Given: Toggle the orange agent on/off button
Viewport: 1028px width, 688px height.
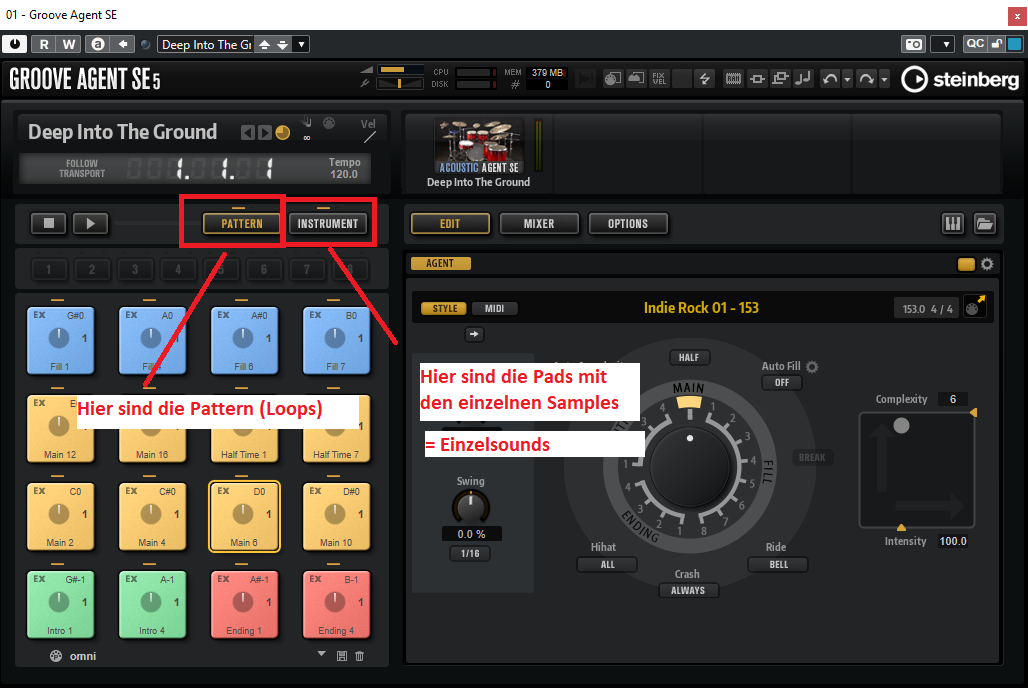Looking at the screenshot, I should pyautogui.click(x=966, y=264).
